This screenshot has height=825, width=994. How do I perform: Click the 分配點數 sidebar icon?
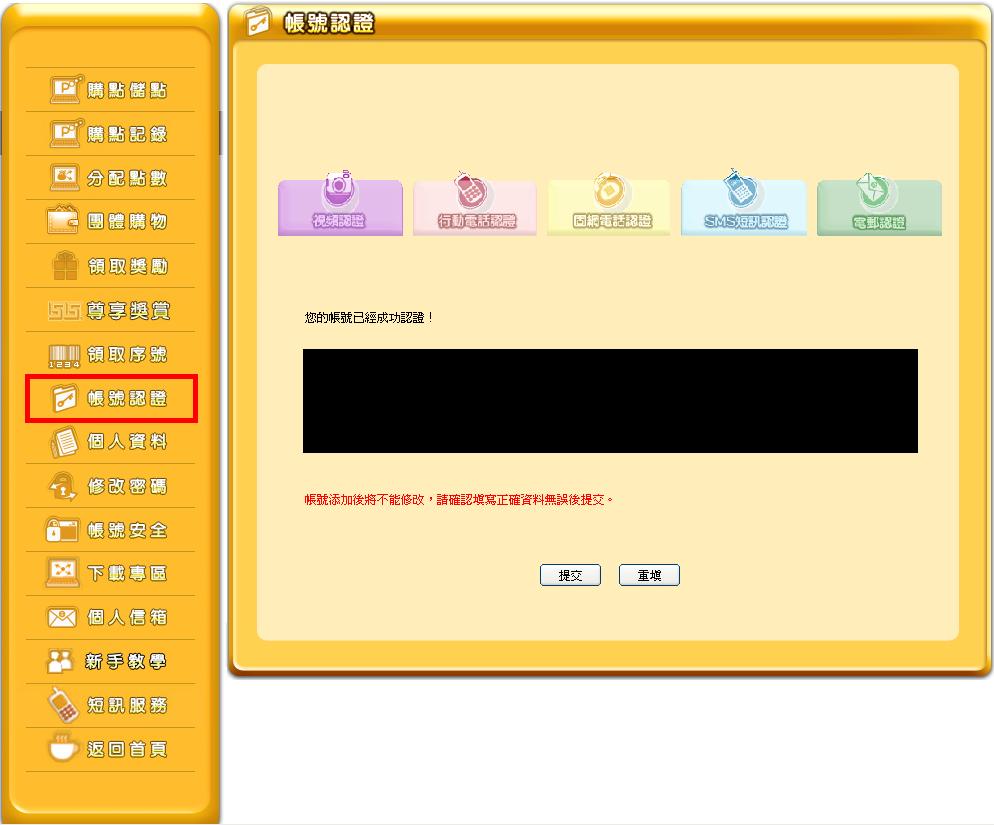pyautogui.click(x=65, y=178)
